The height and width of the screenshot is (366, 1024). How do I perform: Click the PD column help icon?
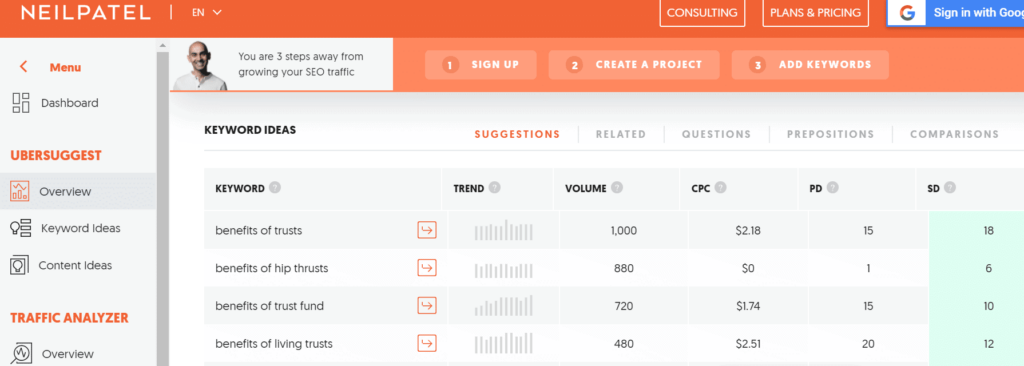click(833, 188)
